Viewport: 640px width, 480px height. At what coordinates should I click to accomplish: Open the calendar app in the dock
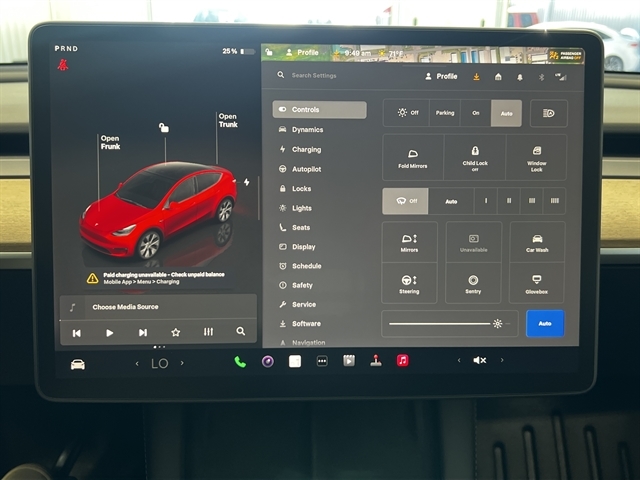pyautogui.click(x=295, y=361)
